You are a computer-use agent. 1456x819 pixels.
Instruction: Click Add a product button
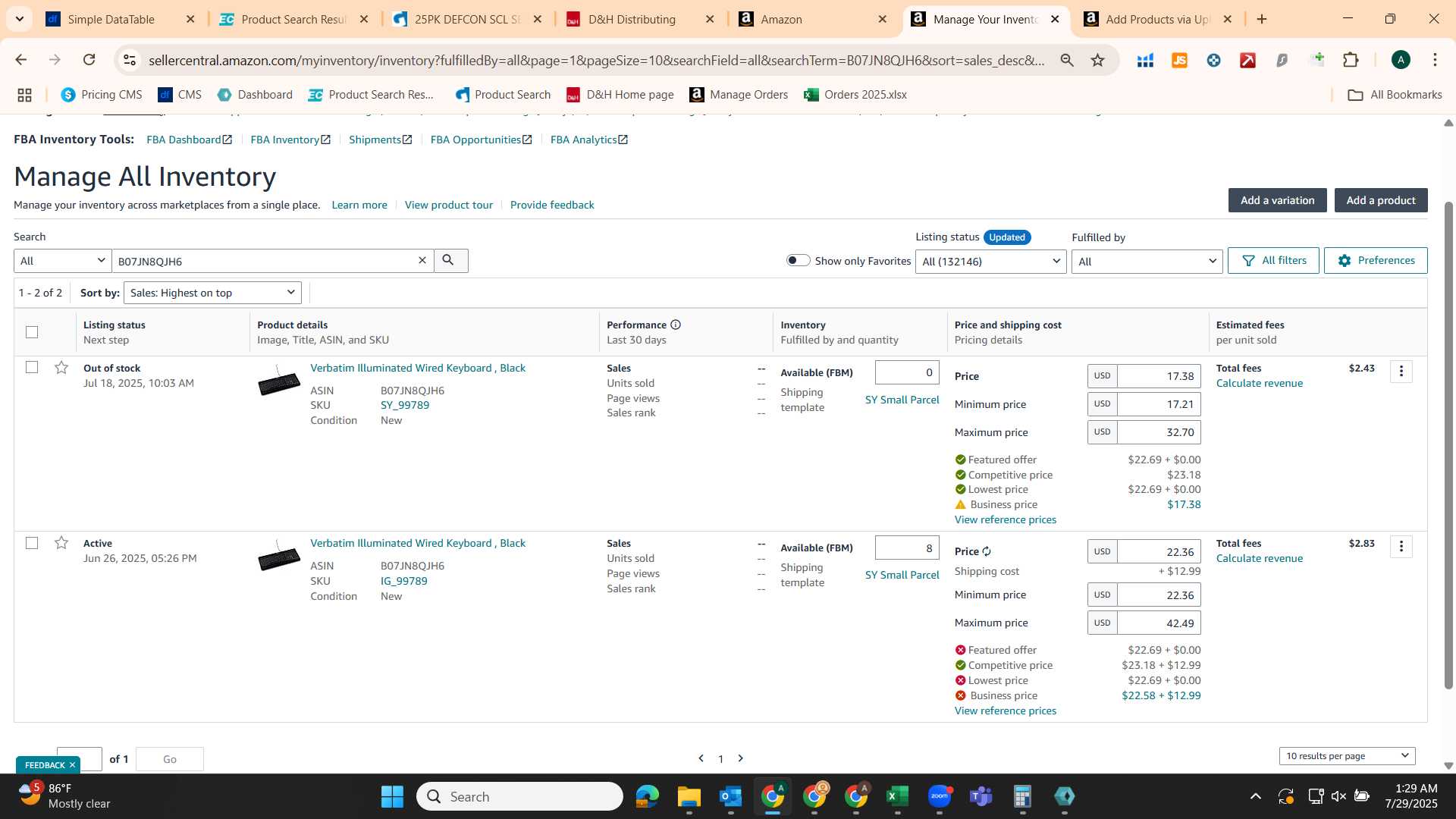tap(1381, 200)
